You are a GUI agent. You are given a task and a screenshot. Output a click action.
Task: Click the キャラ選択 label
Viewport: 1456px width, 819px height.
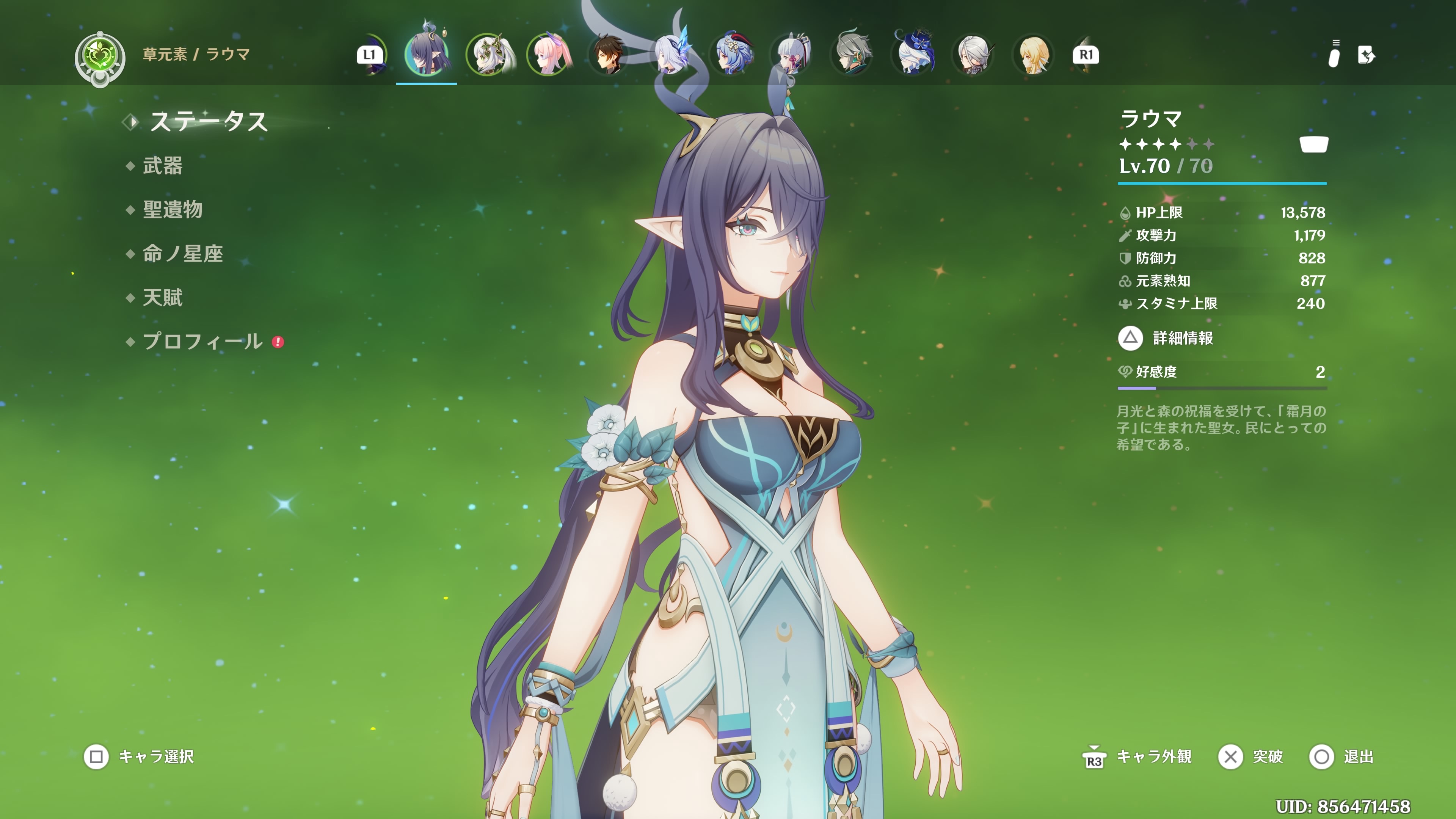156,757
